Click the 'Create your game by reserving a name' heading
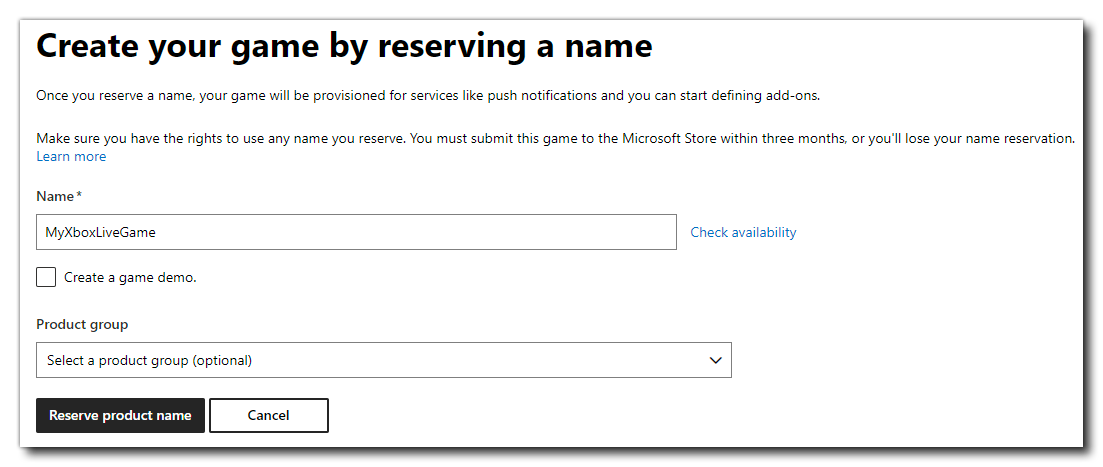The height and width of the screenshot is (467, 1103). (345, 47)
